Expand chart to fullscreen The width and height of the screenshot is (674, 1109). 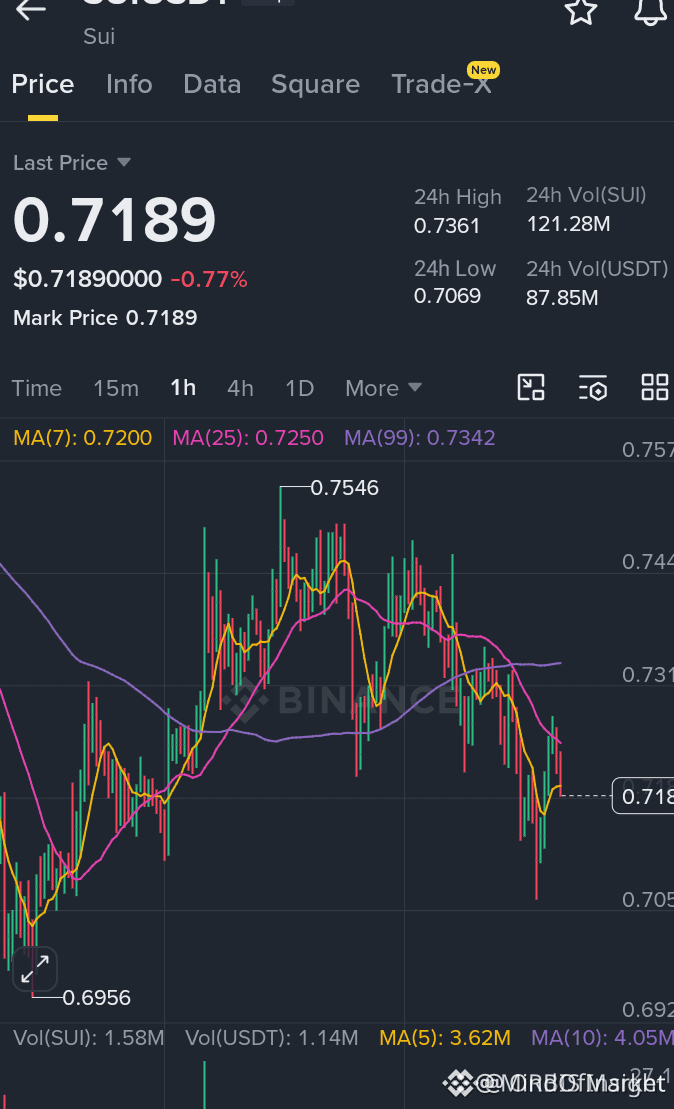[x=35, y=968]
